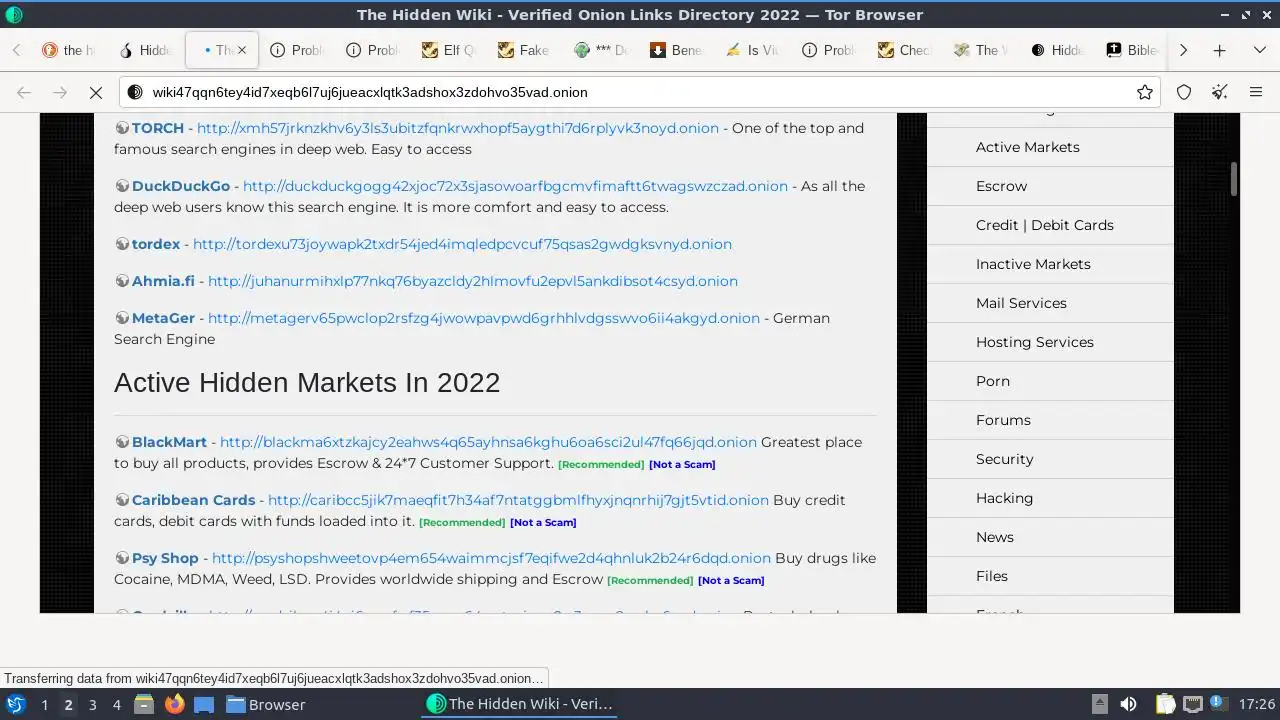Screen dimensions: 1280x720
Task: Select Escrow in the sidebar
Action: pyautogui.click(x=1001, y=186)
